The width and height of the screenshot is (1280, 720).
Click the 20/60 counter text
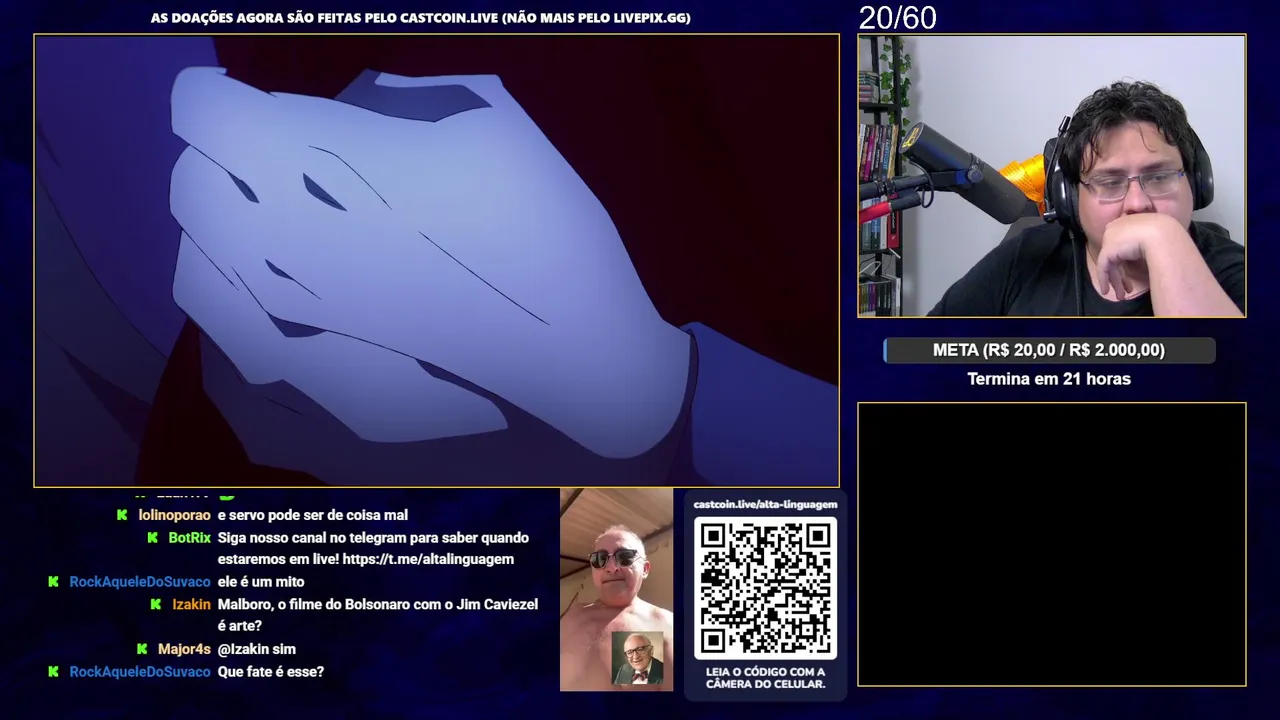897,17
